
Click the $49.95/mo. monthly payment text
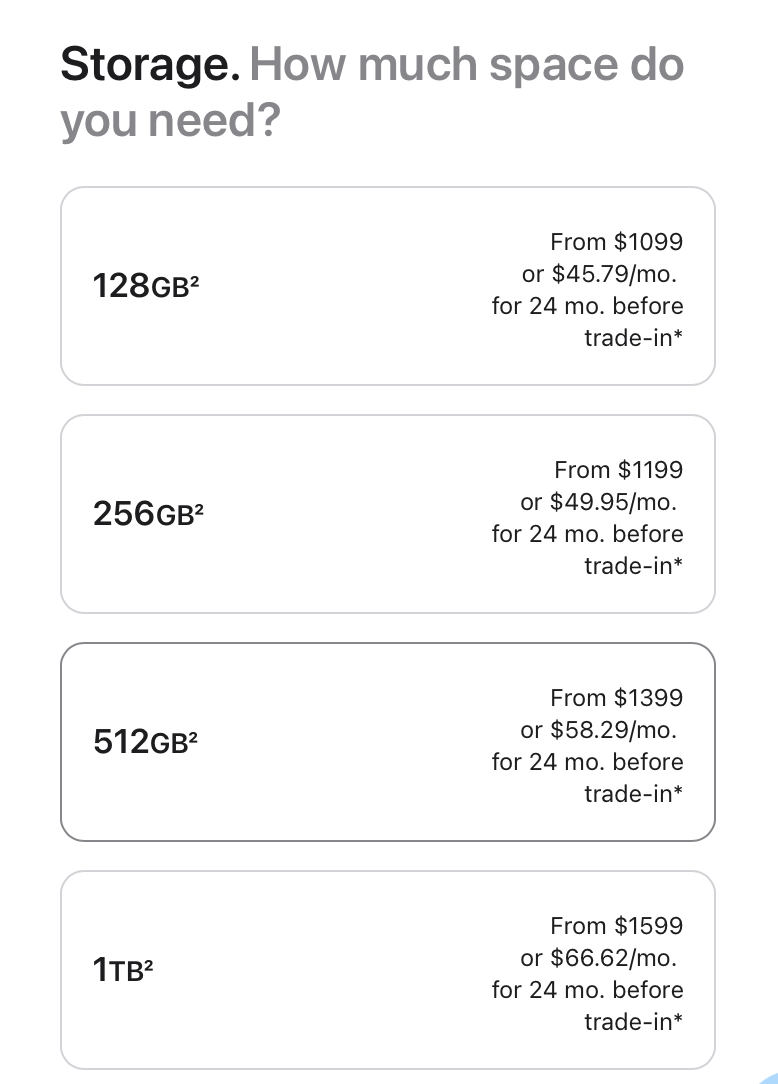[613, 502]
